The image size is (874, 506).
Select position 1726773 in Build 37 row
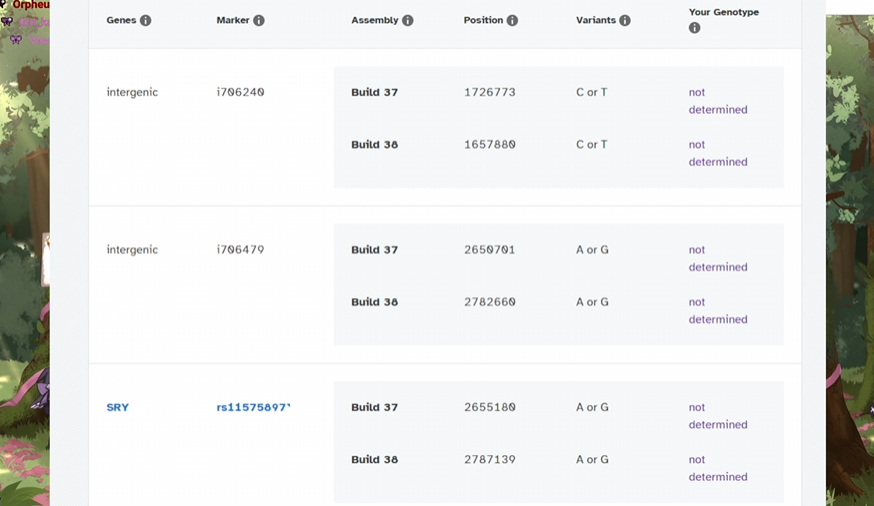point(490,92)
